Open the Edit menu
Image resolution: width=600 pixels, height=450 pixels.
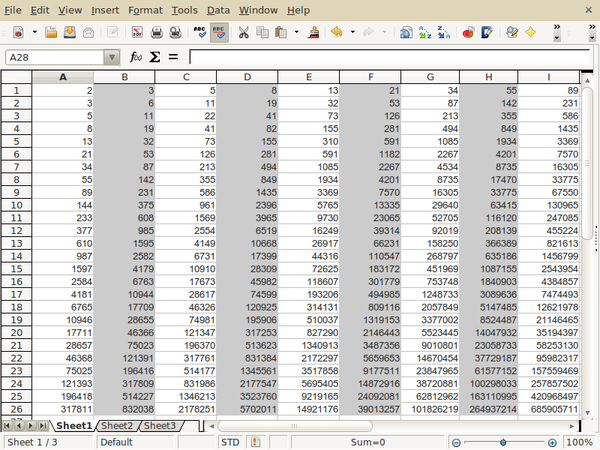coord(40,10)
